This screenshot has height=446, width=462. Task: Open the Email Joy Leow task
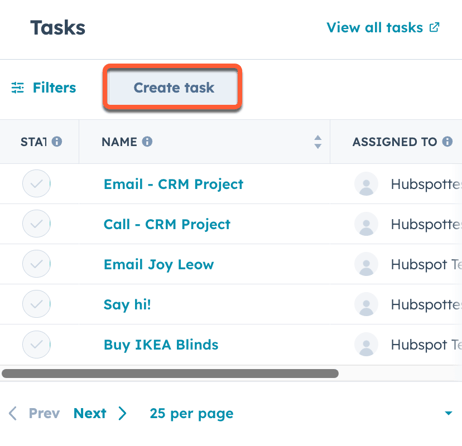click(x=159, y=265)
